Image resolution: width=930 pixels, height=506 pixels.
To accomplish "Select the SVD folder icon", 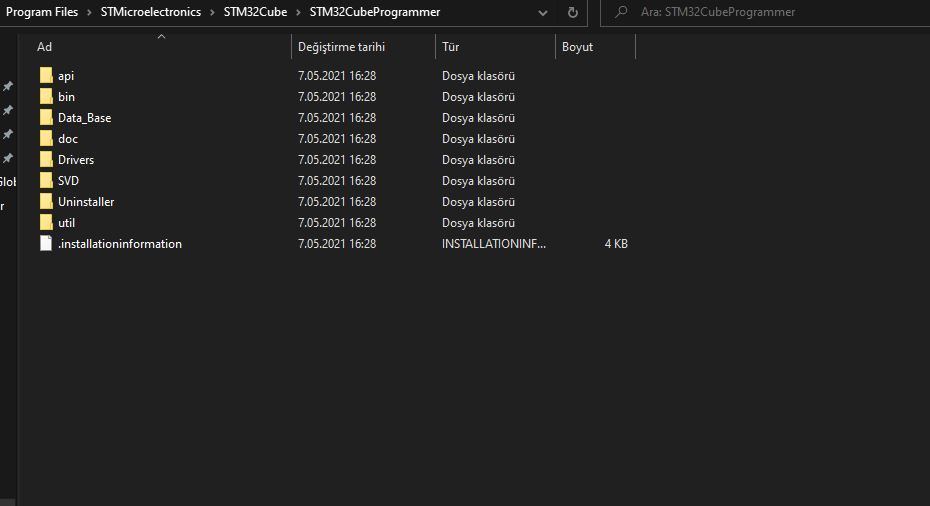I will (x=46, y=181).
